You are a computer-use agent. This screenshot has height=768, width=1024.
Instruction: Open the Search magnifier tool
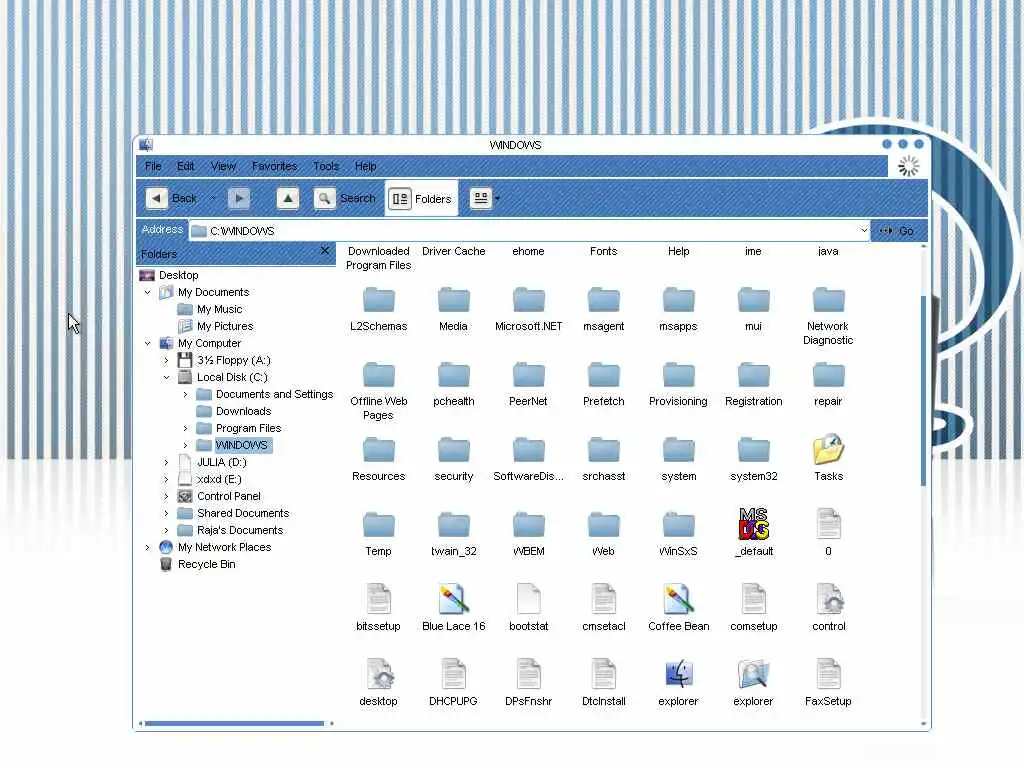(x=324, y=198)
